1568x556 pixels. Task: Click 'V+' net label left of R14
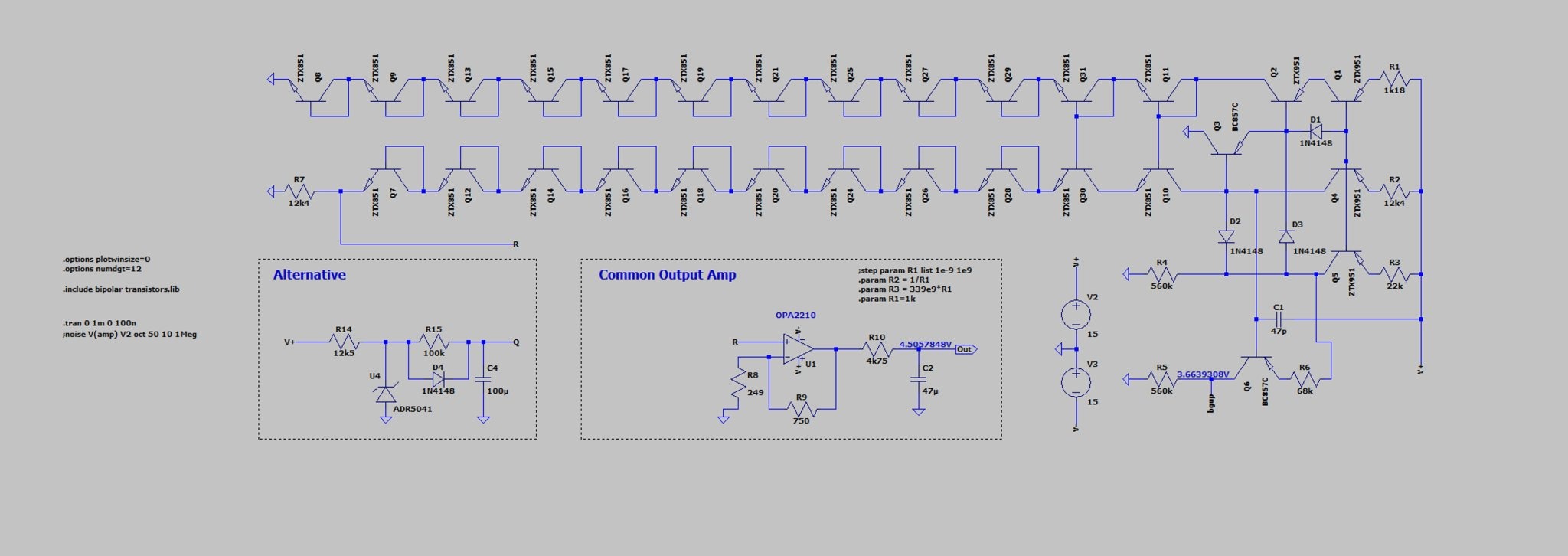tap(289, 342)
